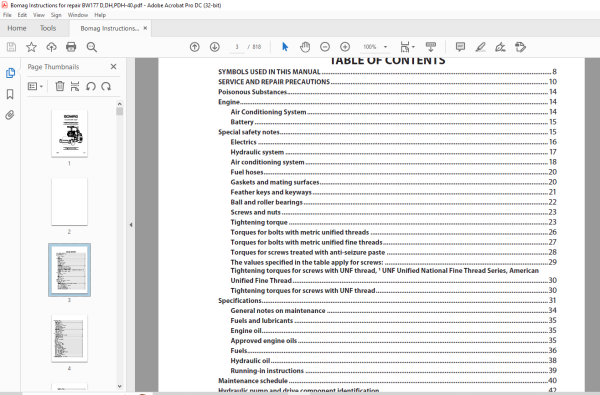The image size is (600, 395).
Task: Close the Page Thumbnails panel
Action: click(x=113, y=67)
